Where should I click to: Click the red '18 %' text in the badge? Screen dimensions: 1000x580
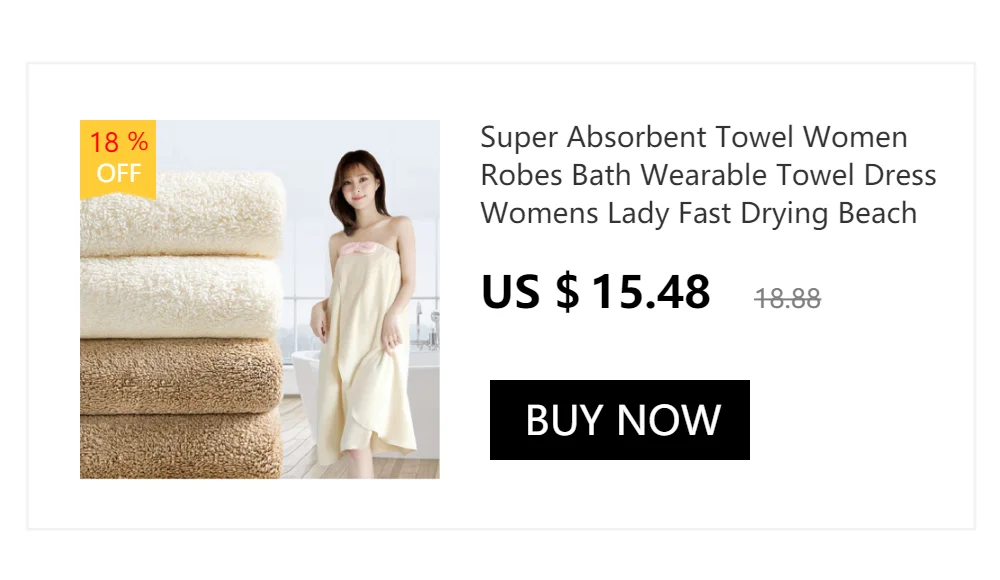click(x=119, y=142)
